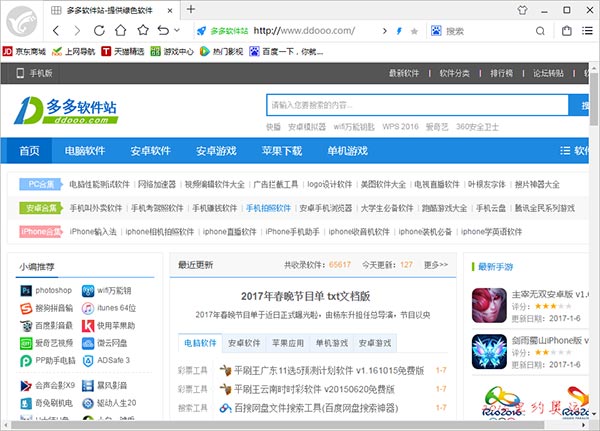This screenshot has width=600, height=431.
Task: Click the browser back arrow
Action: click(56, 31)
